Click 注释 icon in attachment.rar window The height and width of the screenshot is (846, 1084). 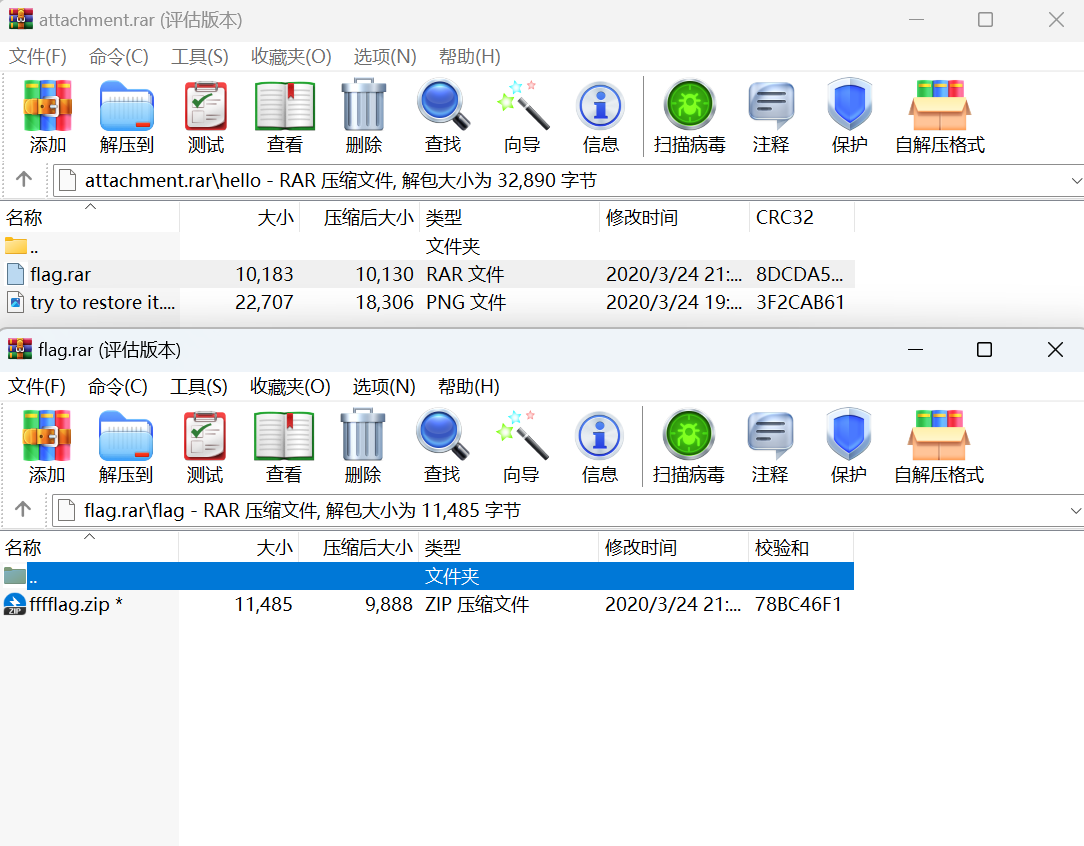click(x=771, y=105)
